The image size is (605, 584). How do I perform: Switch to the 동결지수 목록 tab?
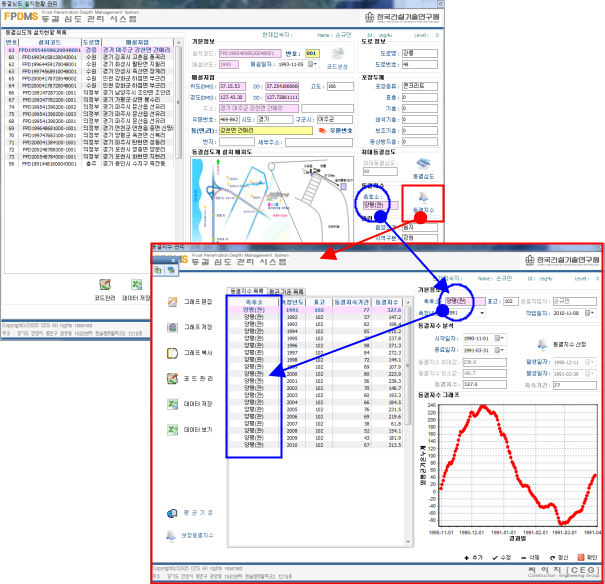(247, 291)
